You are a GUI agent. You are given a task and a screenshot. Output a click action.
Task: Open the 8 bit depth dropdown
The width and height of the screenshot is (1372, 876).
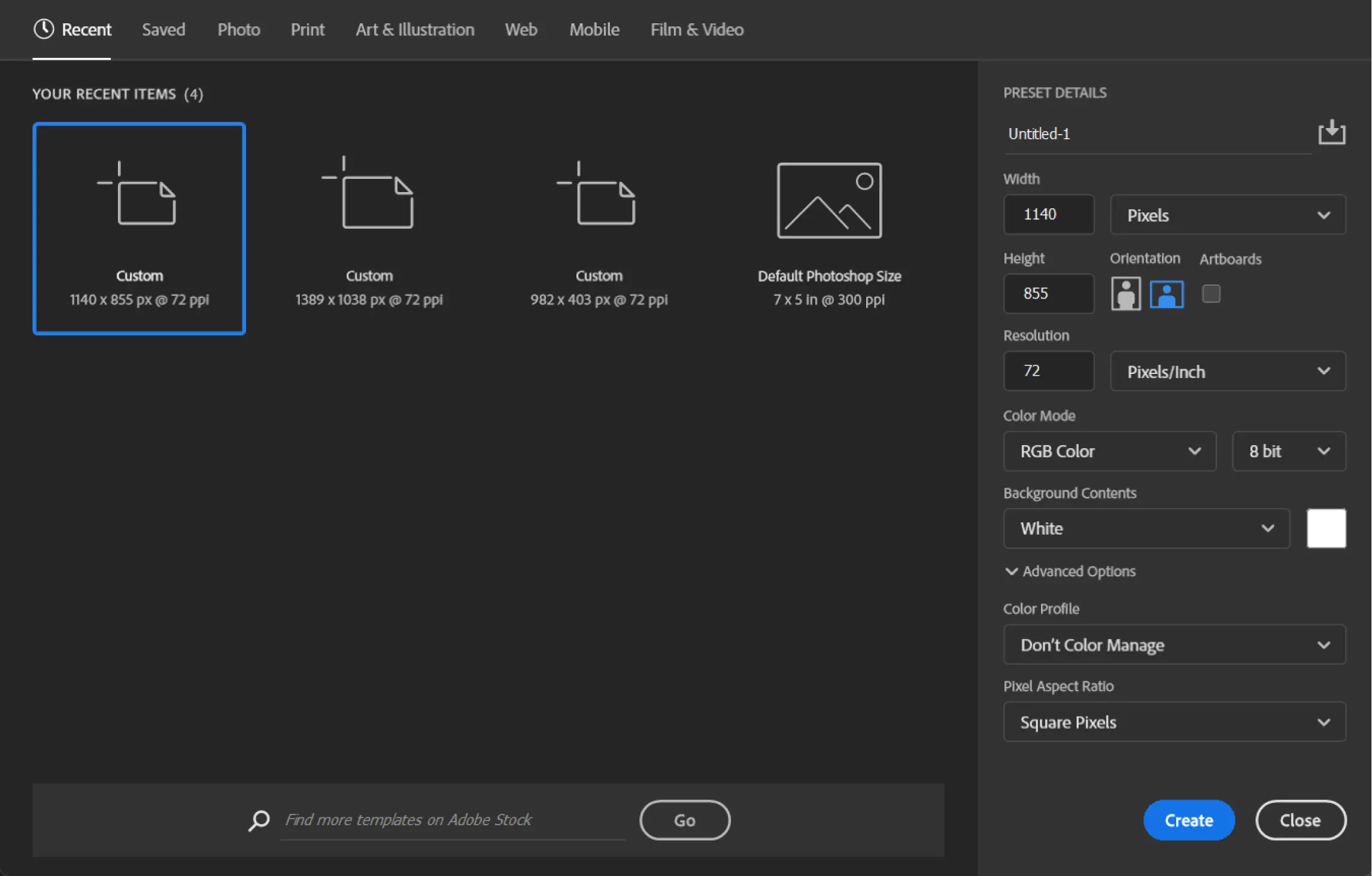point(1288,451)
